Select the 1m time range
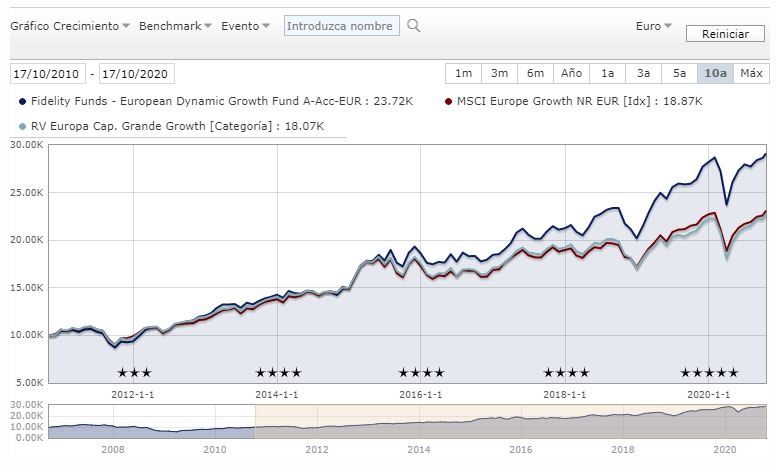This screenshot has height=466, width=776. (x=463, y=73)
